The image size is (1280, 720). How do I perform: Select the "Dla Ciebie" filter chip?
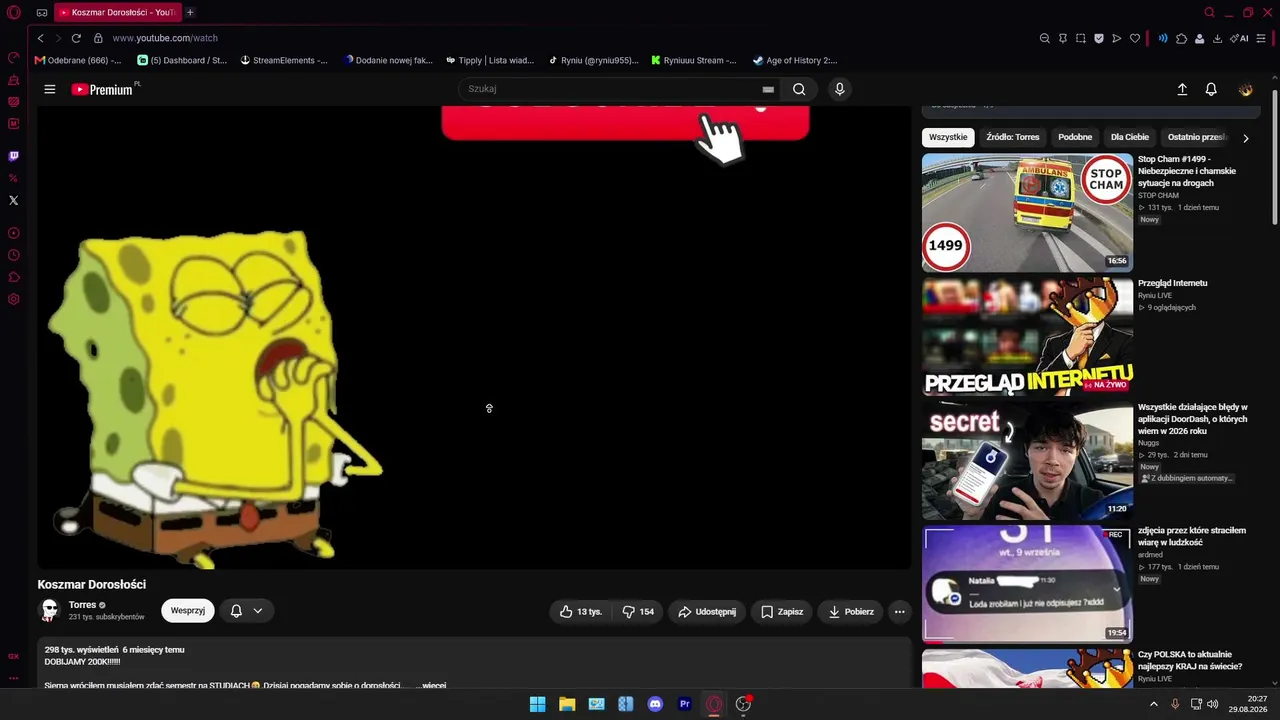pos(1130,137)
